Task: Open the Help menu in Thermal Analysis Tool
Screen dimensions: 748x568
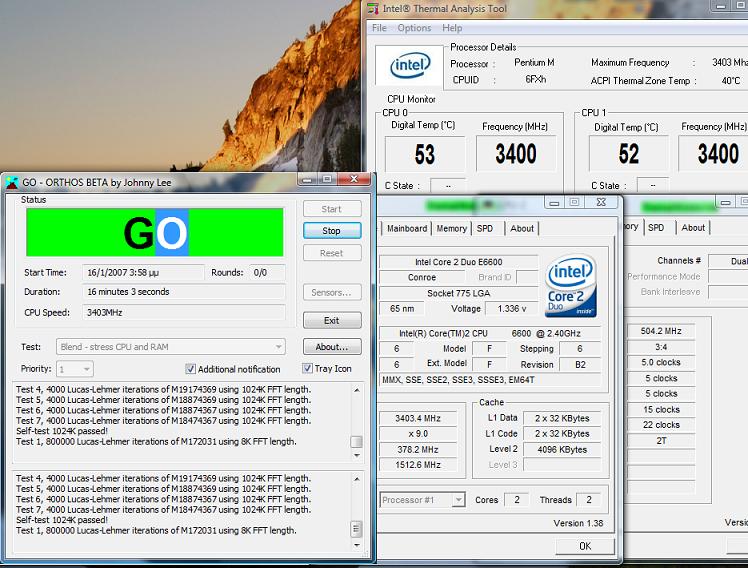Action: coord(452,28)
